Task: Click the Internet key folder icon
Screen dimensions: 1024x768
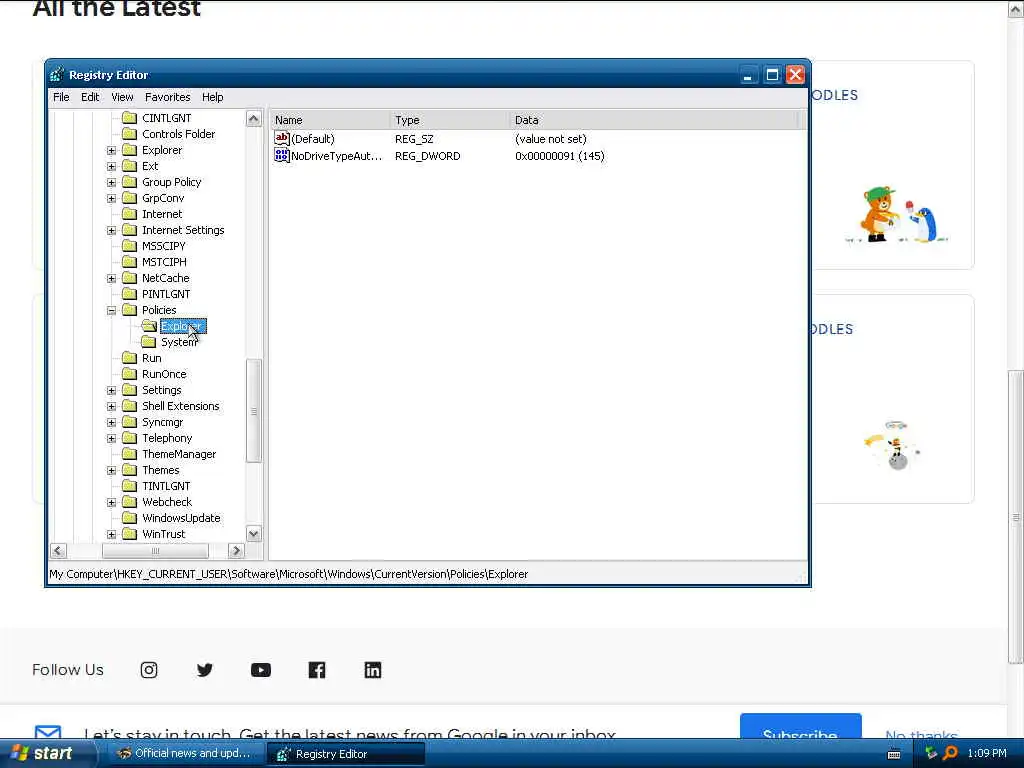Action: (x=129, y=214)
